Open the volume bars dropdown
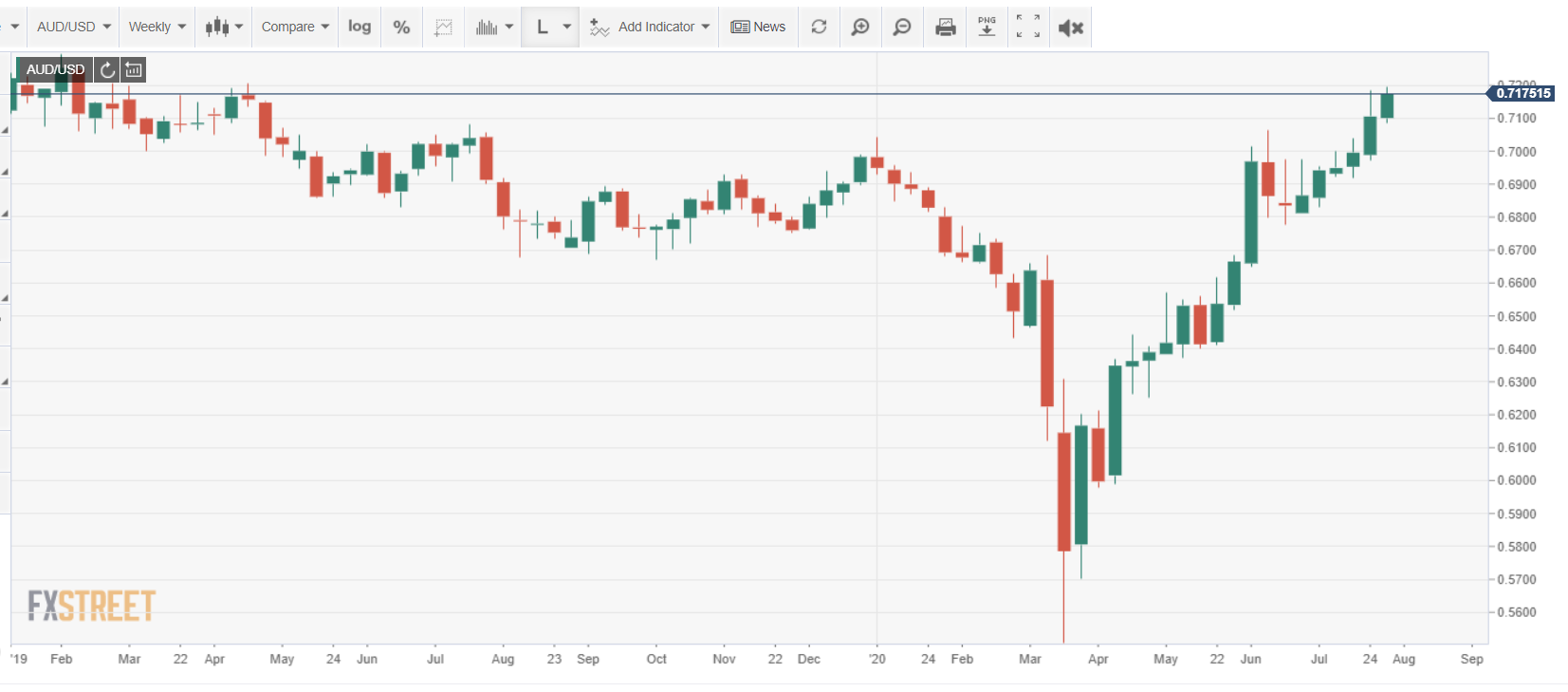1568x692 pixels. (x=493, y=27)
